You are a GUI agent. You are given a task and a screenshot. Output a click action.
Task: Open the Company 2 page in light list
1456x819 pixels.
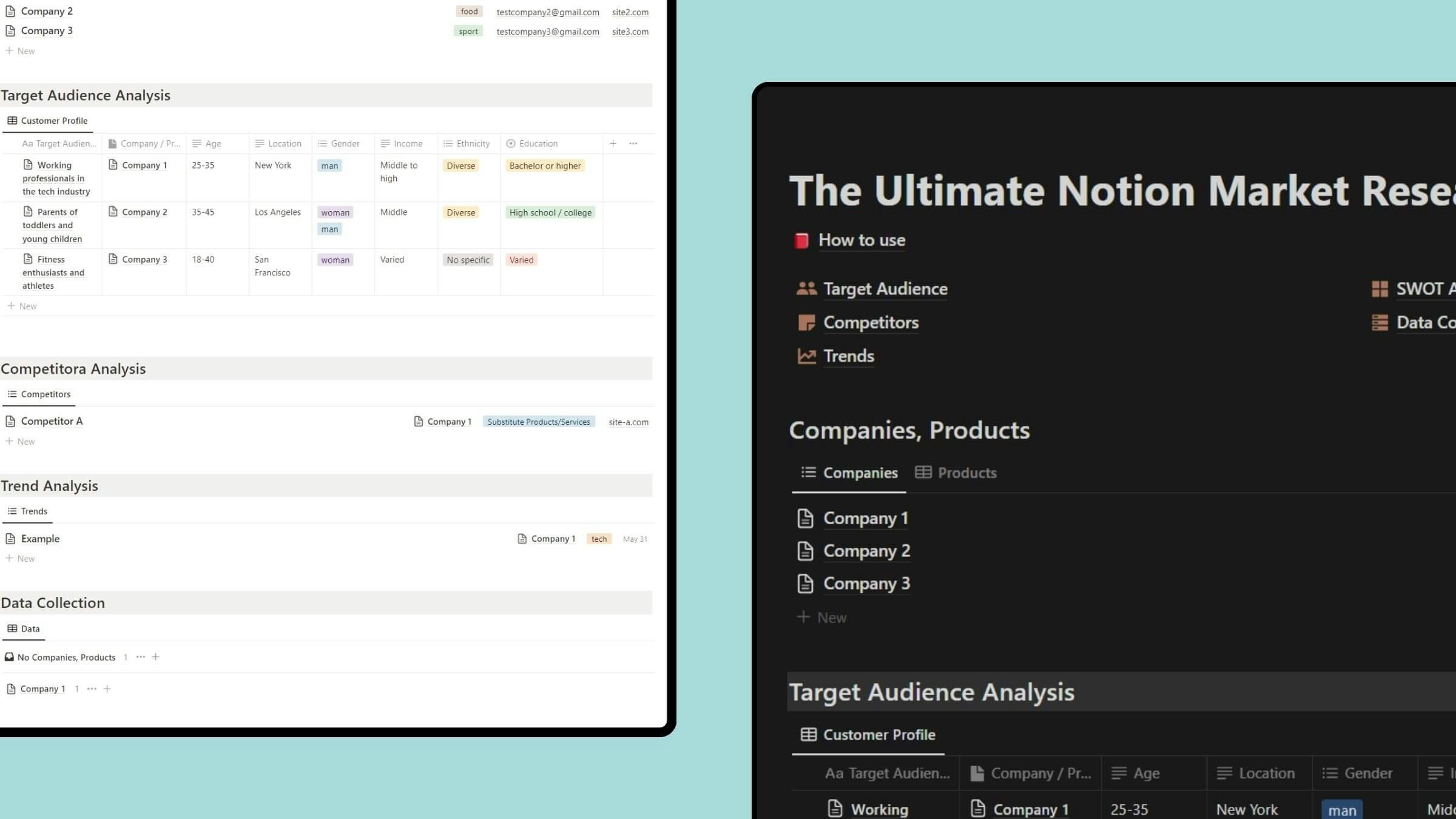click(47, 11)
